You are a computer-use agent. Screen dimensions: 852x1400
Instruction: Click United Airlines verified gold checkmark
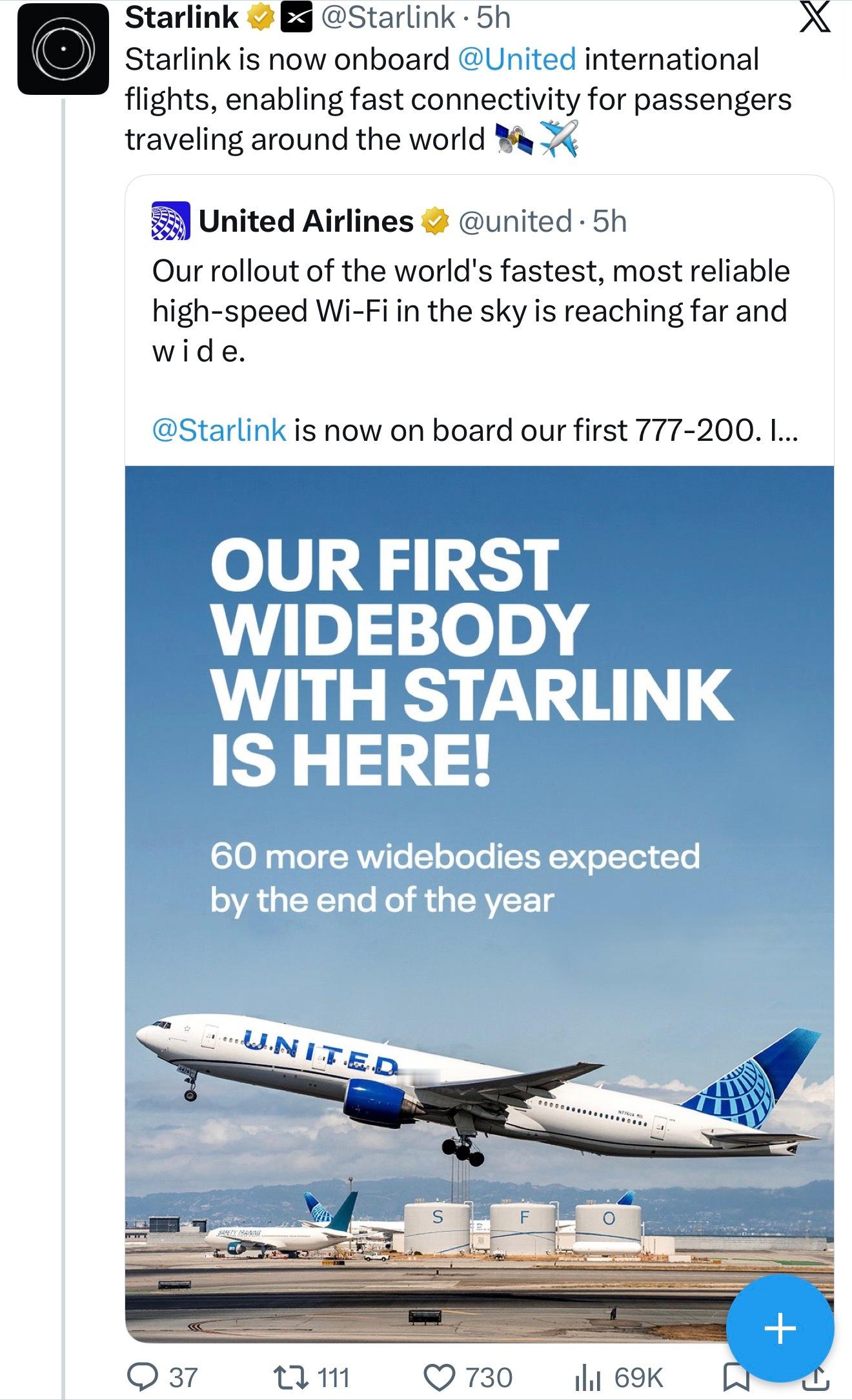(x=436, y=221)
